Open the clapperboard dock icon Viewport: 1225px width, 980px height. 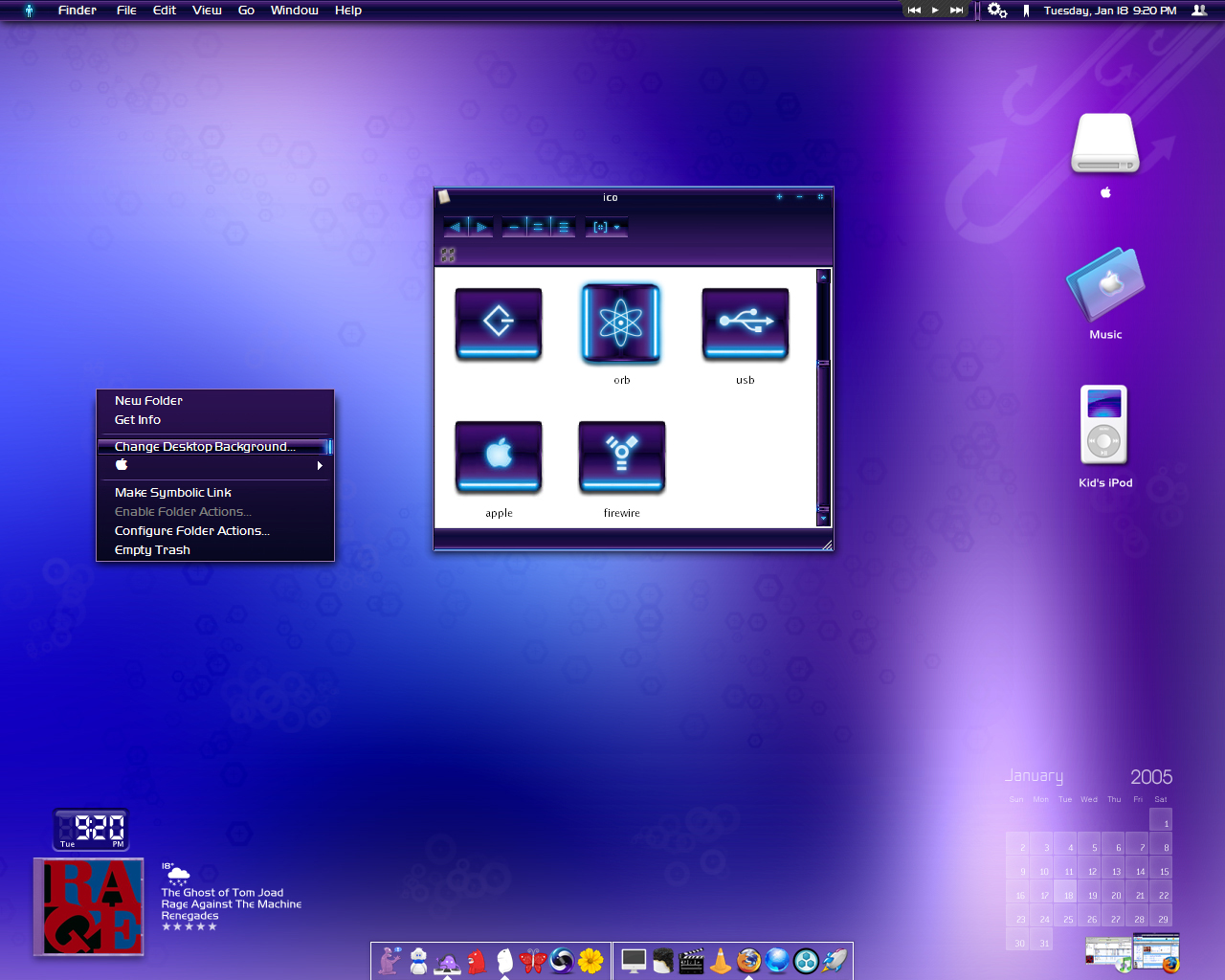click(691, 961)
